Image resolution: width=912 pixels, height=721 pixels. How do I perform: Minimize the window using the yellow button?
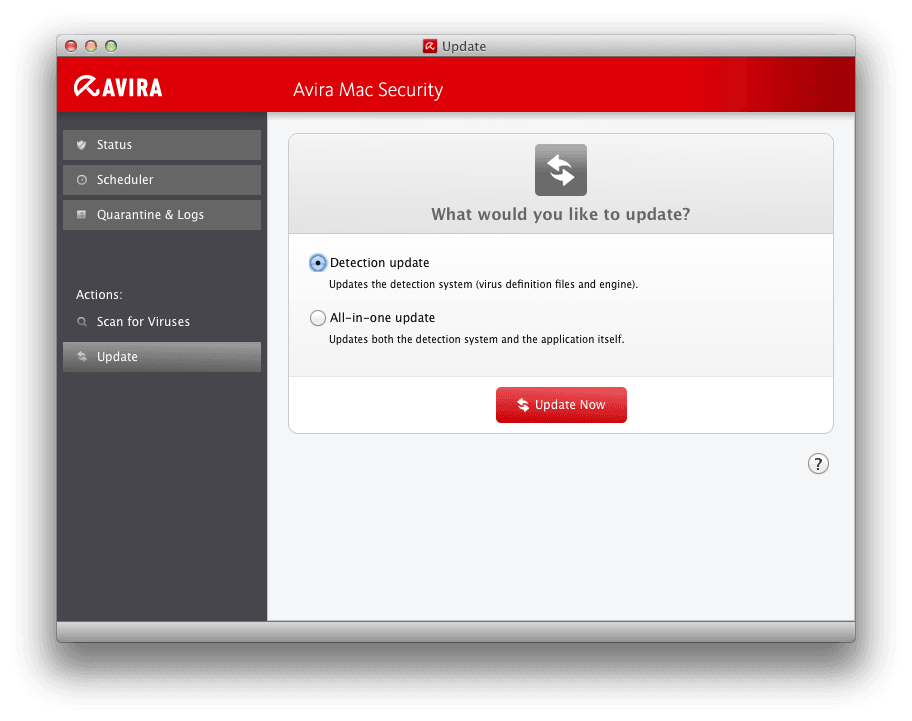click(91, 46)
